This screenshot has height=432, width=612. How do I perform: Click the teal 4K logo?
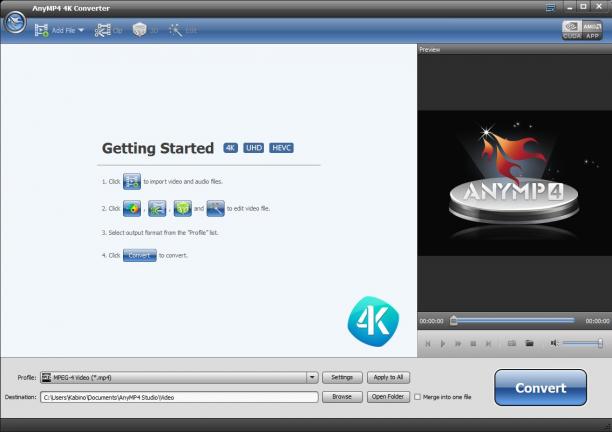[373, 321]
